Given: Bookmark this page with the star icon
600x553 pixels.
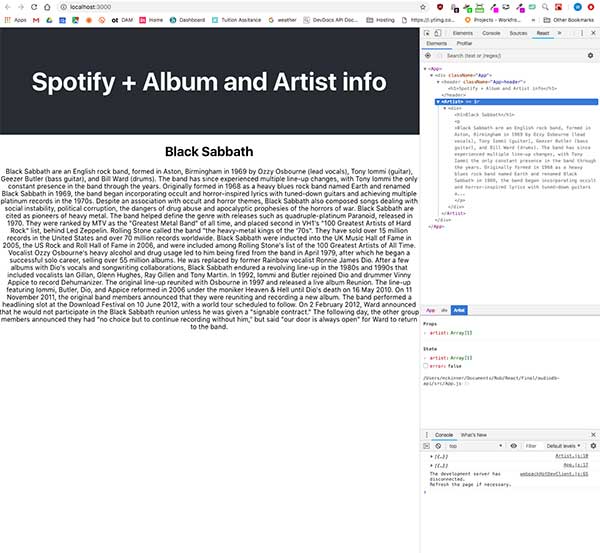Looking at the screenshot, I should point(423,7).
